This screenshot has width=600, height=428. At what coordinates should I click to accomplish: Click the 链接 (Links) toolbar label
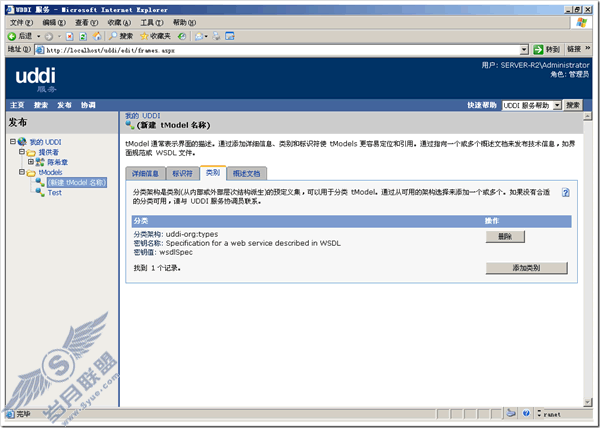tap(574, 49)
